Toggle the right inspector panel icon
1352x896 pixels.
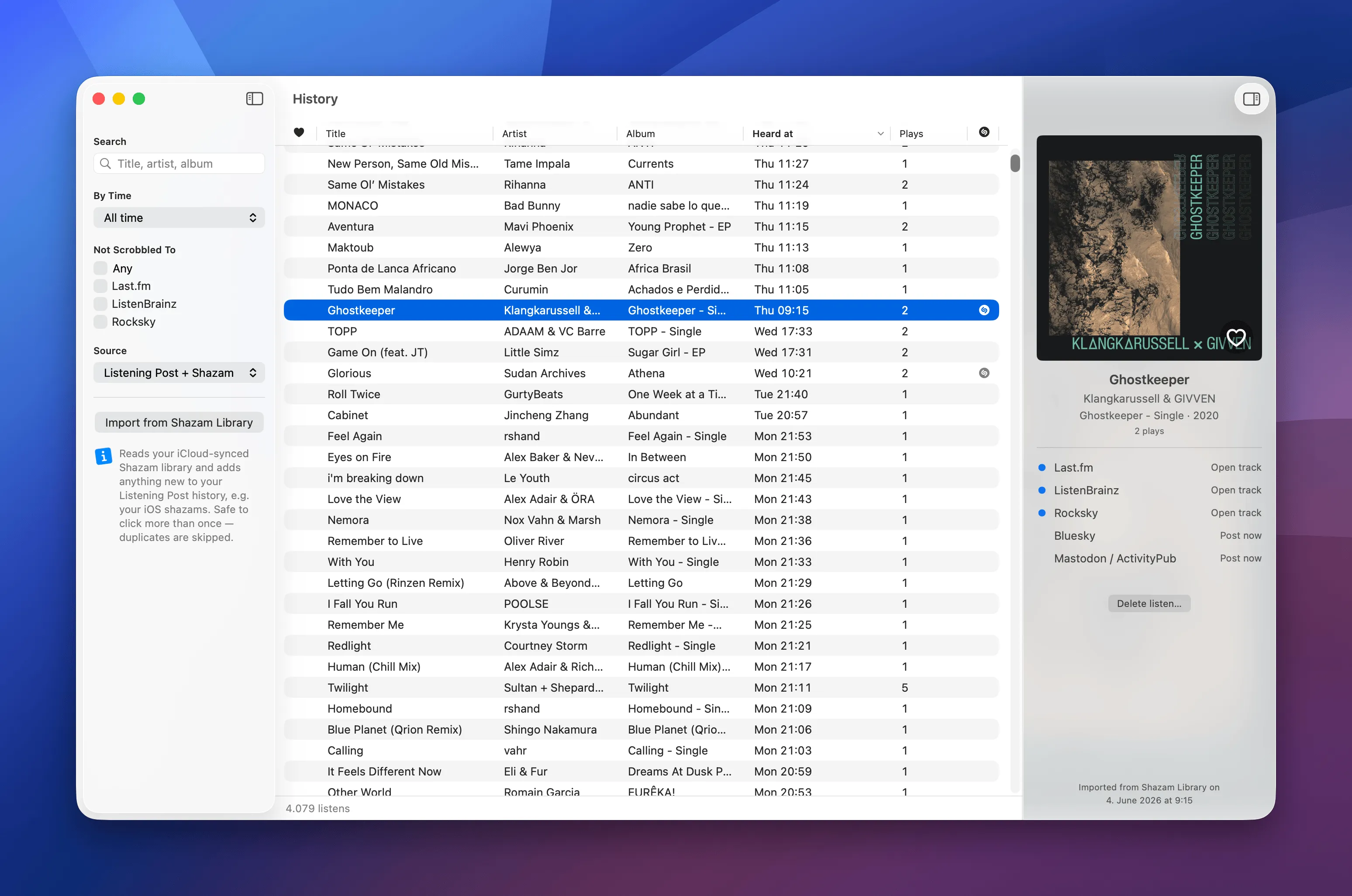(1251, 99)
